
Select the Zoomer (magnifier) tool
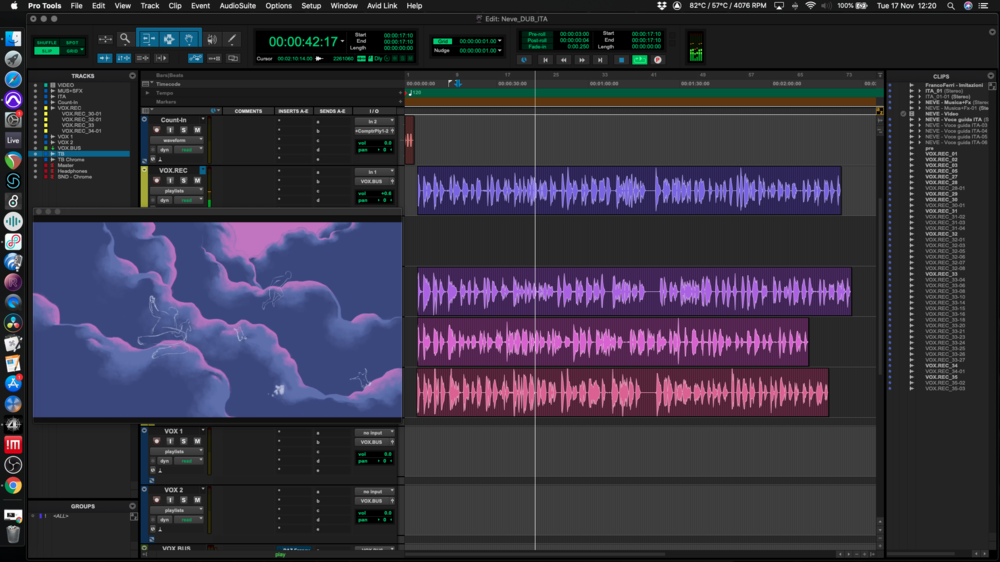click(125, 39)
